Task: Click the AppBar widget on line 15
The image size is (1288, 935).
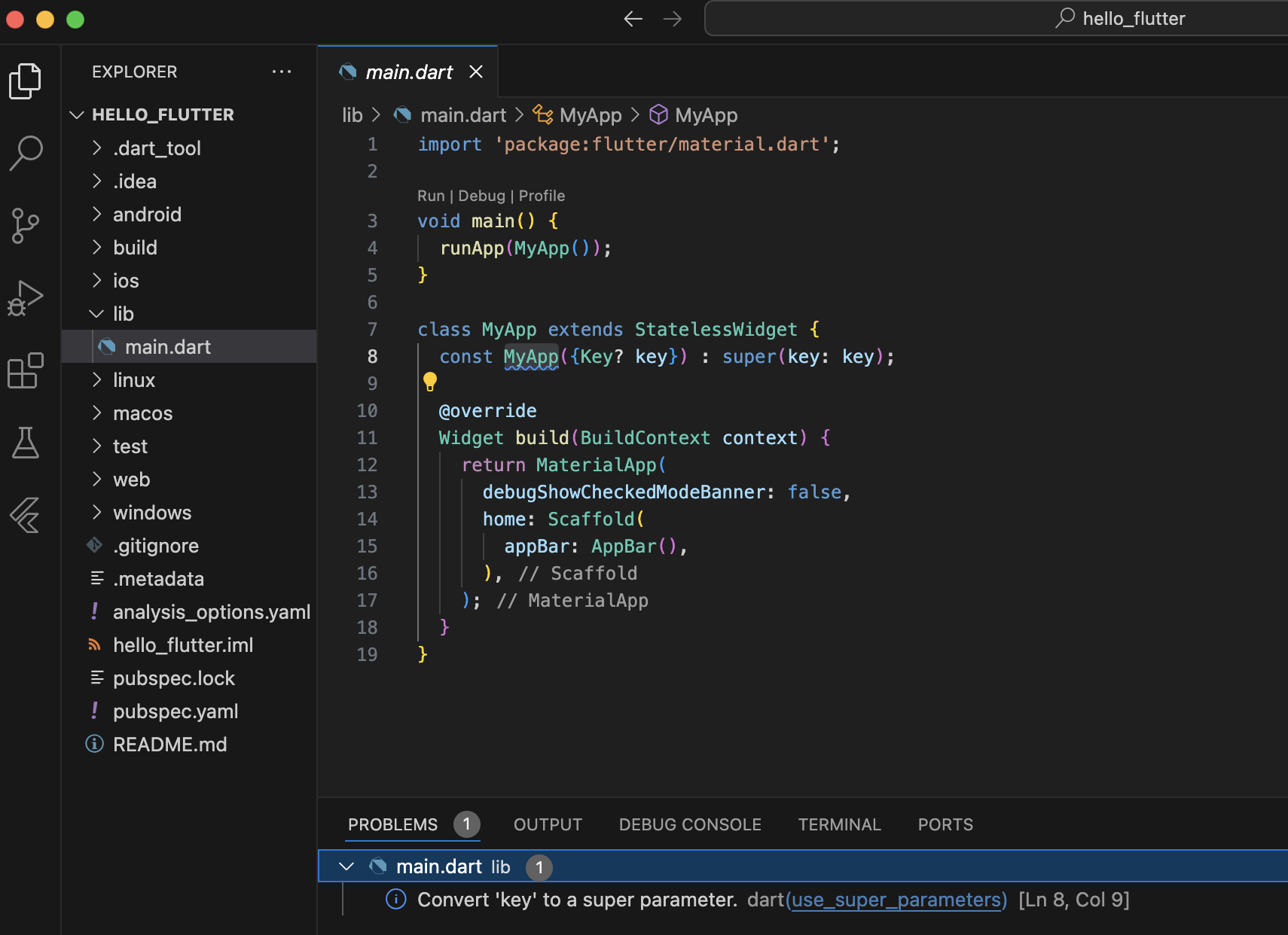Action: click(x=624, y=546)
